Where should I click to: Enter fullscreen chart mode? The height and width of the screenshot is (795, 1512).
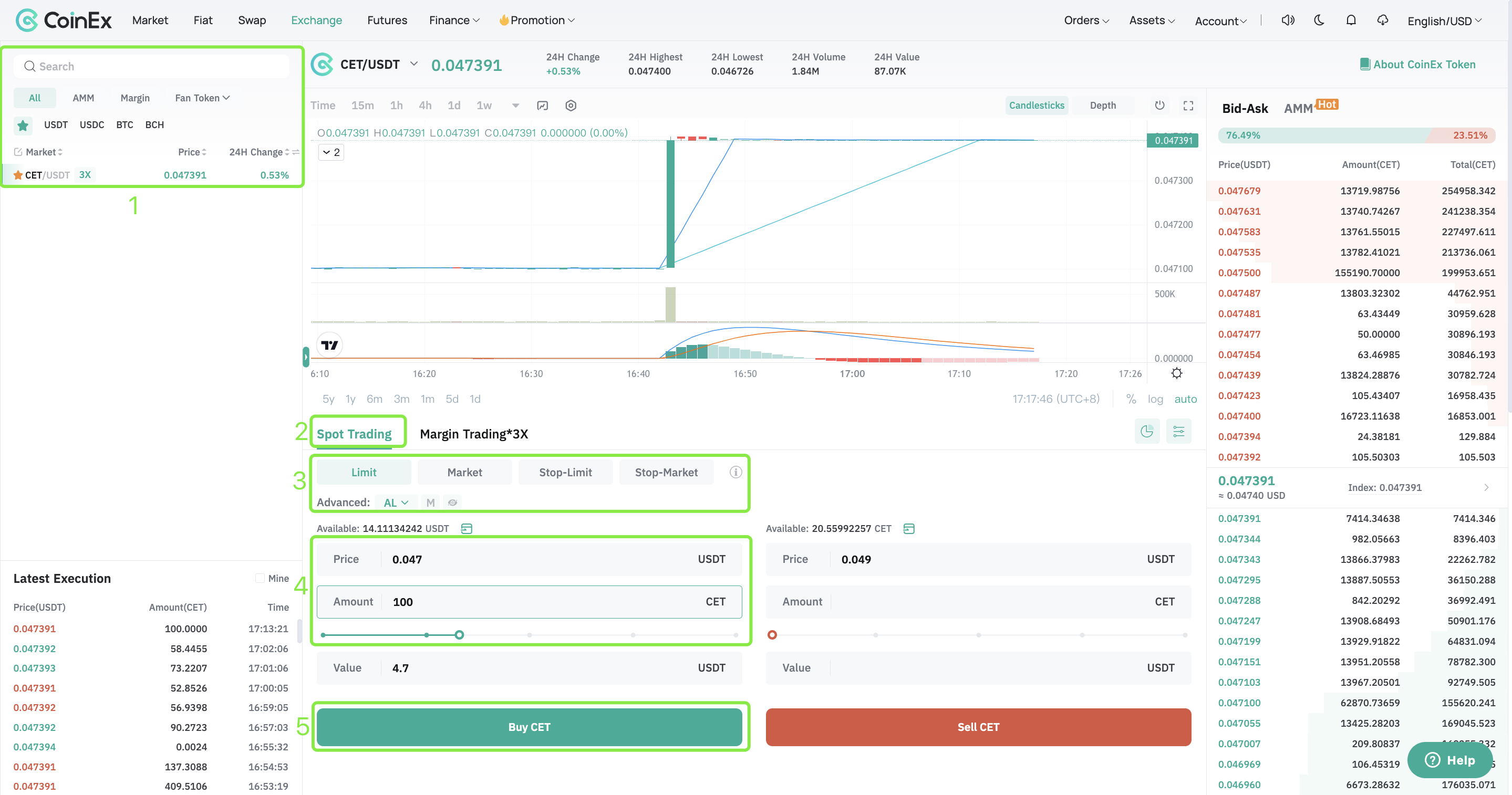tap(1188, 106)
